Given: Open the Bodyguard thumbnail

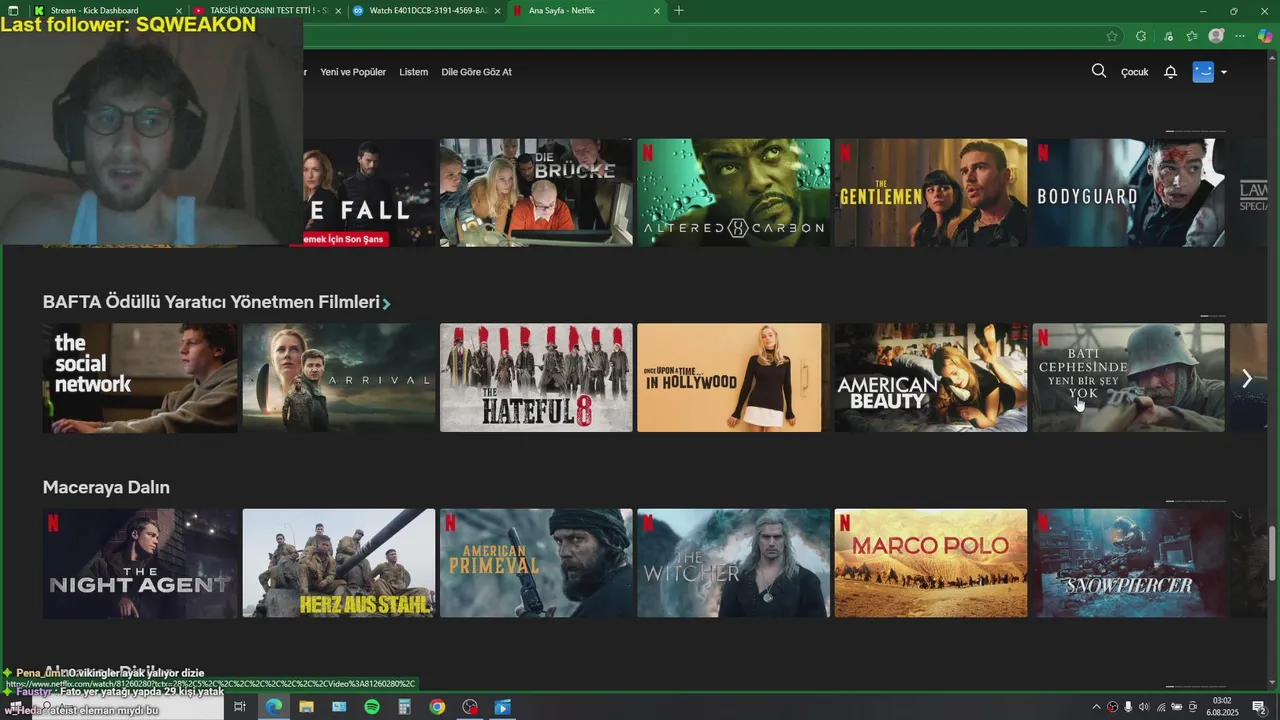Looking at the screenshot, I should coord(1128,192).
